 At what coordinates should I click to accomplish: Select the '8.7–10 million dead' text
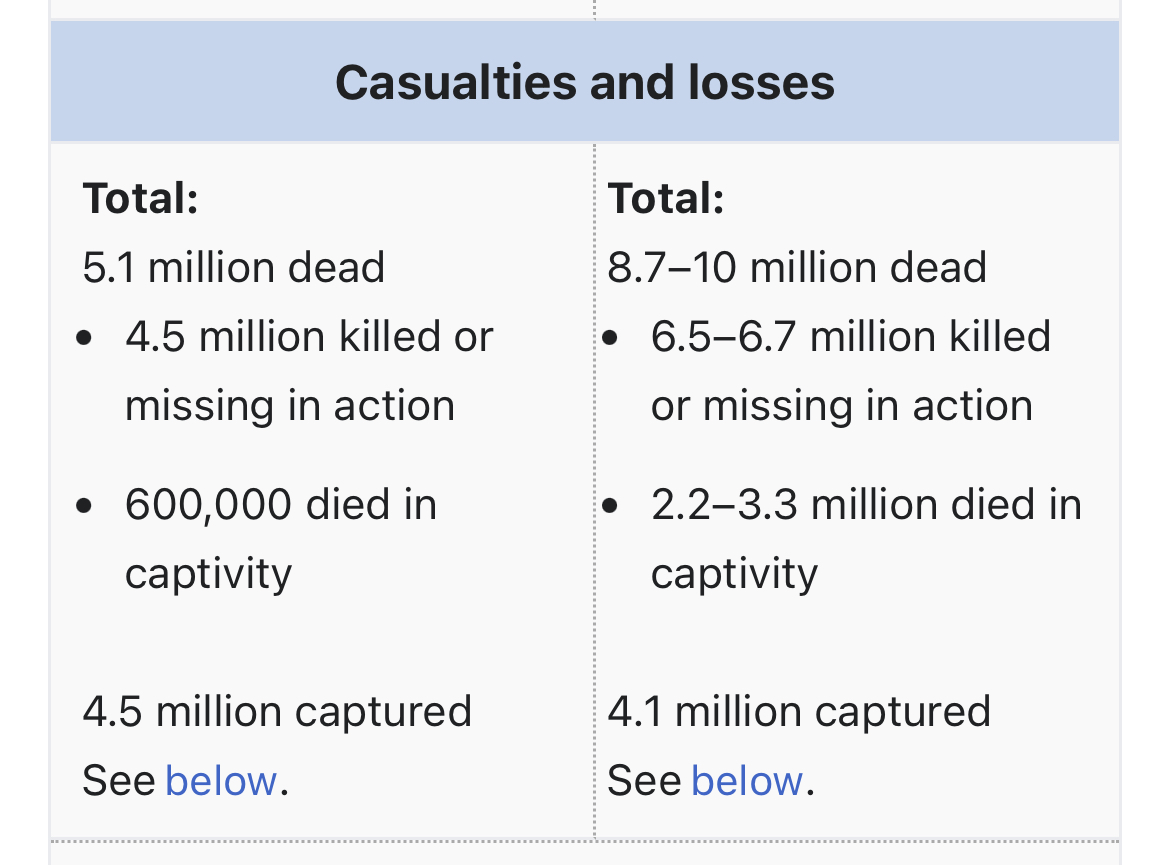pos(797,267)
